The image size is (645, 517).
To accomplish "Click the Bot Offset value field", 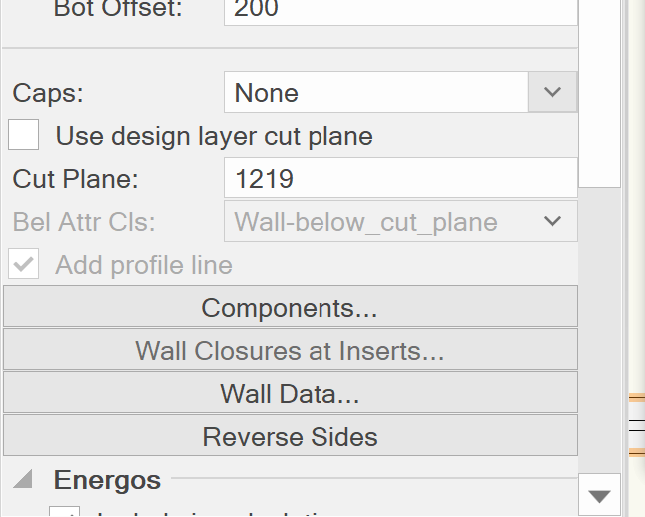I will point(400,10).
